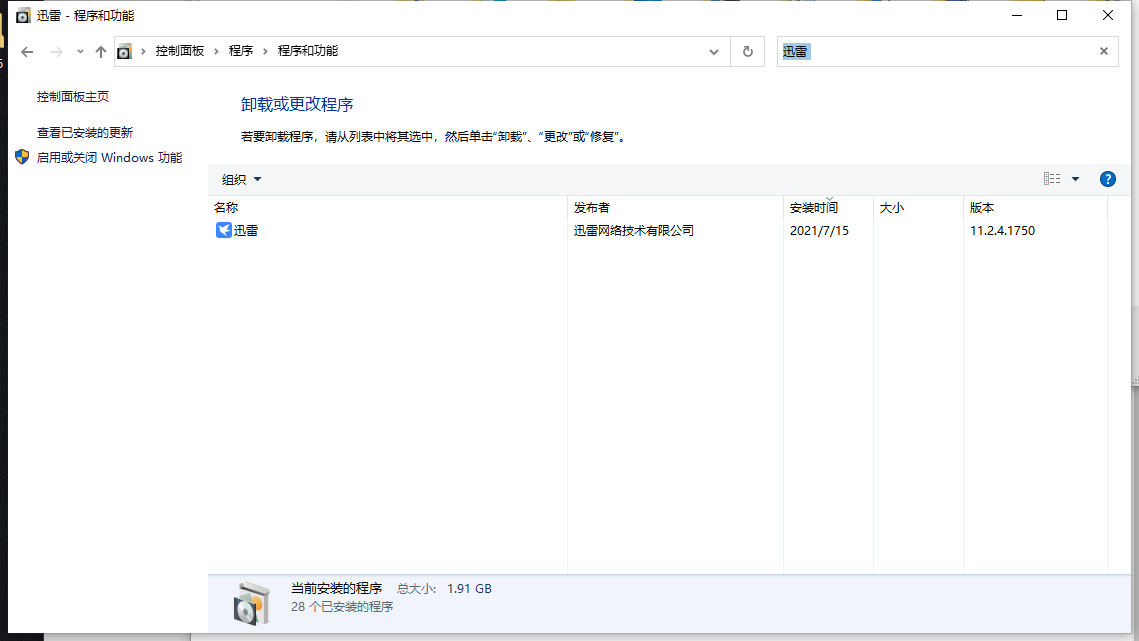Open the 组织 dropdown menu
The width and height of the screenshot is (1139, 641).
(x=241, y=180)
